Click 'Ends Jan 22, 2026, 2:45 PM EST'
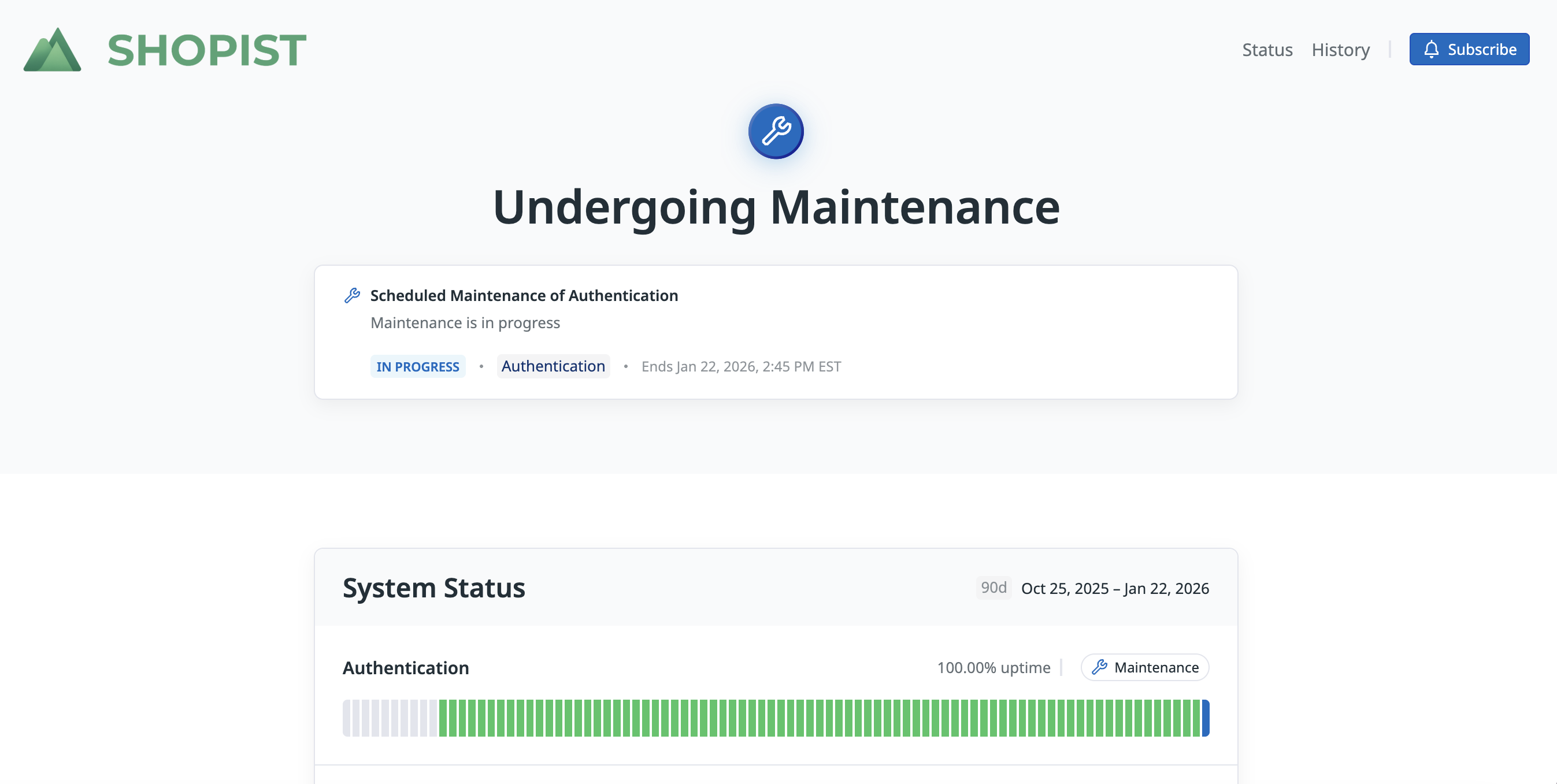This screenshot has height=784, width=1557. (x=740, y=367)
